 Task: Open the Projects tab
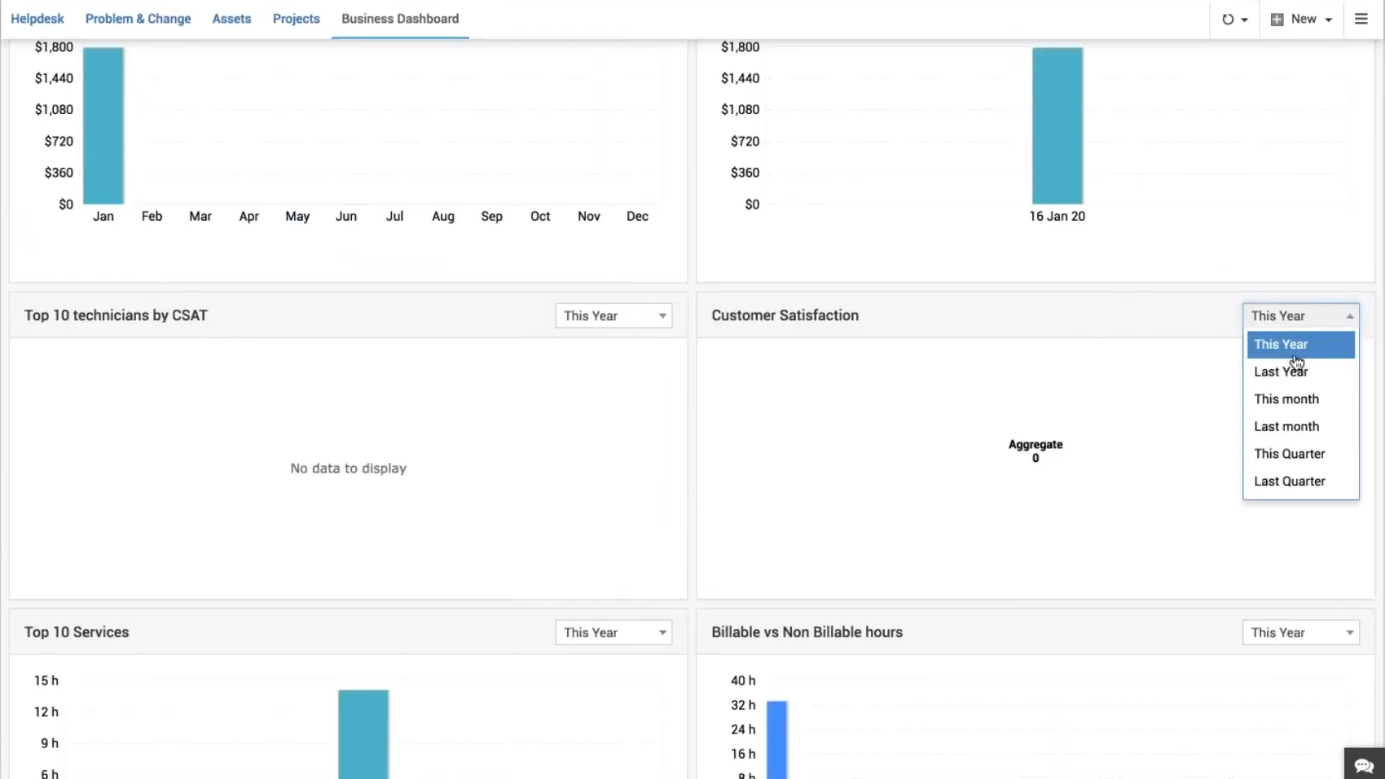tap(296, 19)
